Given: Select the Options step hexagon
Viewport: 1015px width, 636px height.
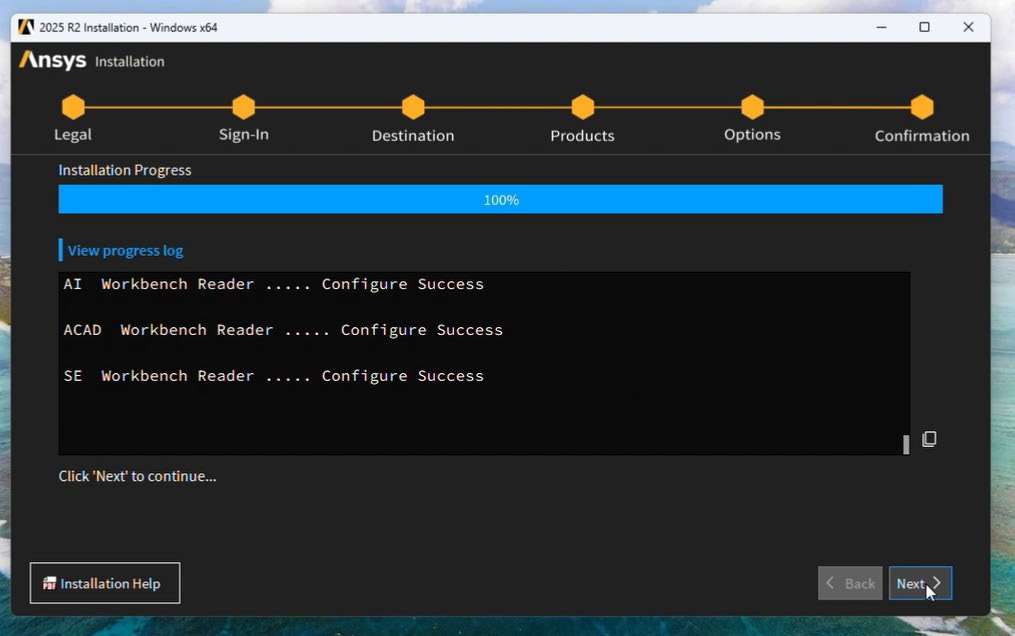Looking at the screenshot, I should [752, 107].
